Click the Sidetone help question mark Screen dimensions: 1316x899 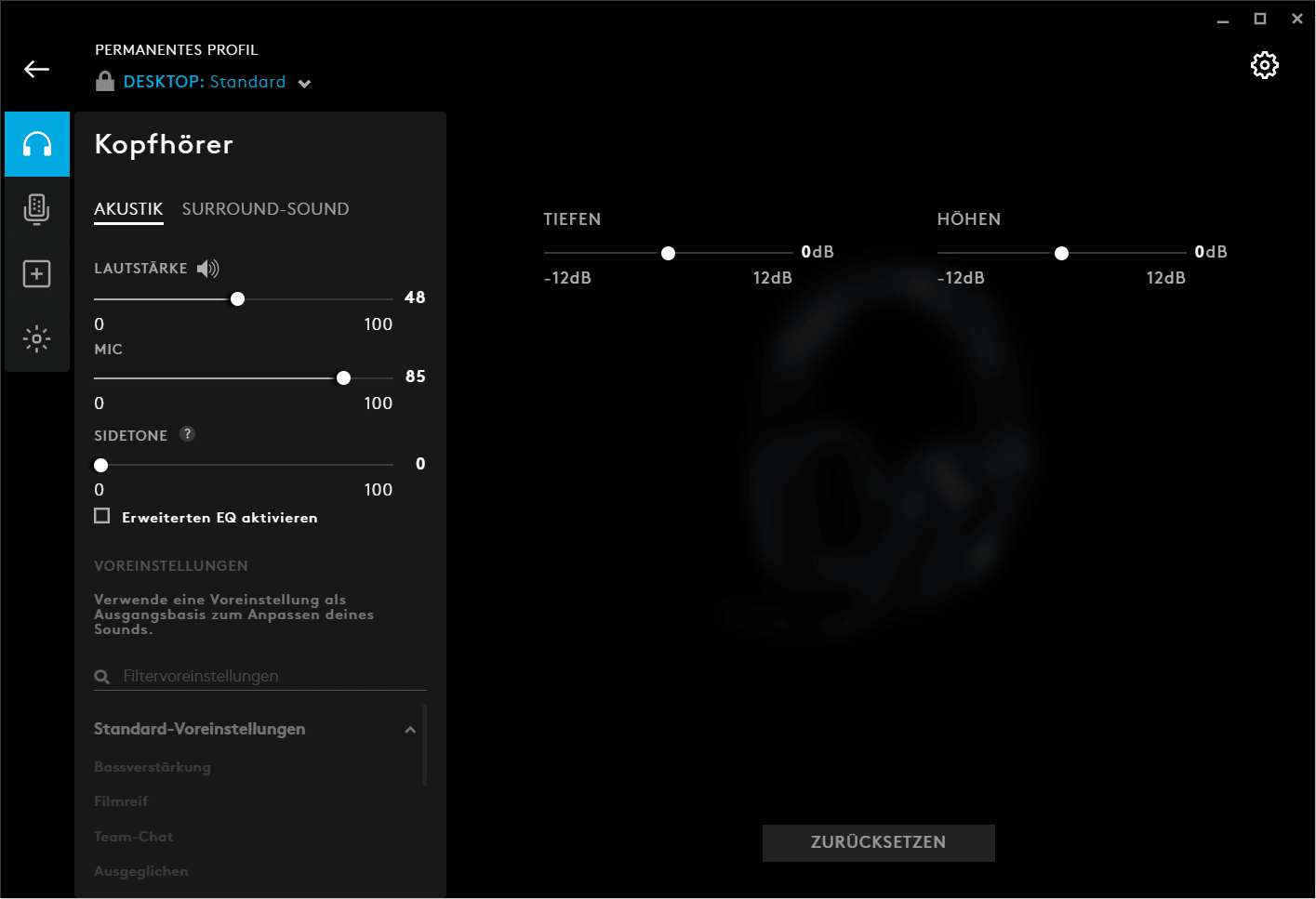point(187,434)
